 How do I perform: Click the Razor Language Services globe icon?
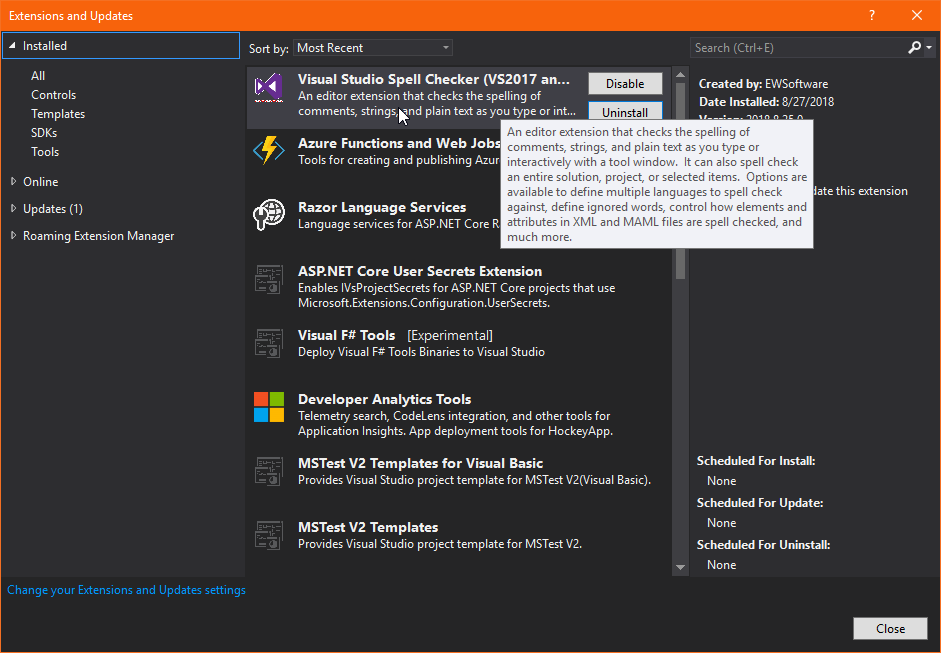click(269, 214)
